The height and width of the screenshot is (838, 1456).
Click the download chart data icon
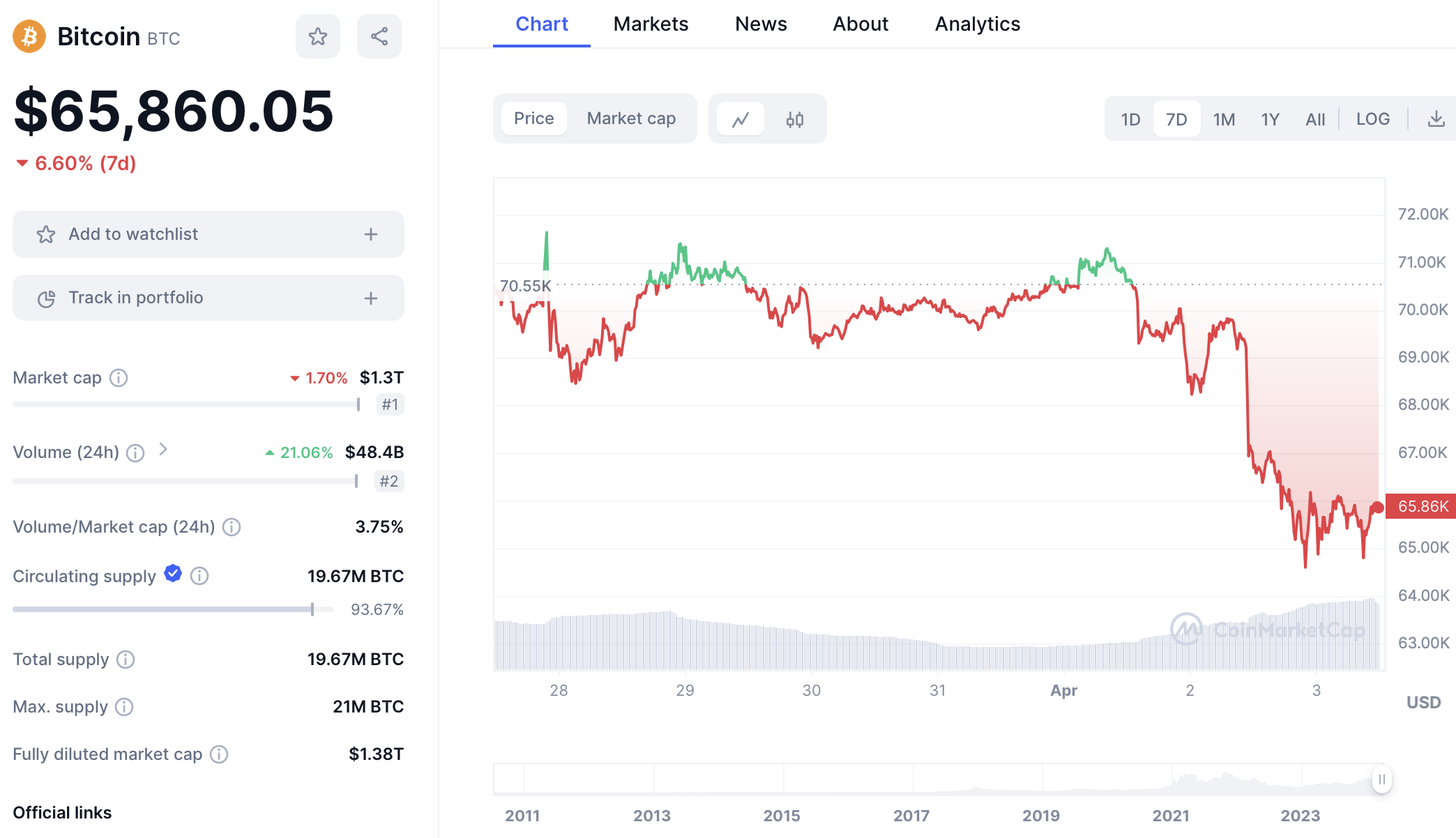point(1436,119)
